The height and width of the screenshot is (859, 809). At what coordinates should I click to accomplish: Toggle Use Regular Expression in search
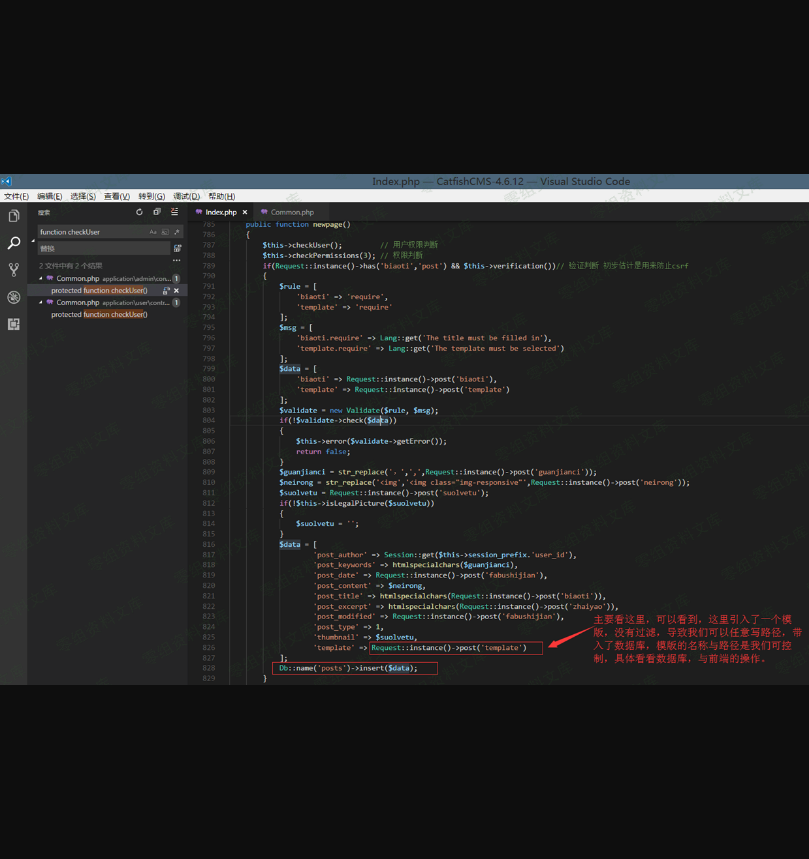[176, 232]
